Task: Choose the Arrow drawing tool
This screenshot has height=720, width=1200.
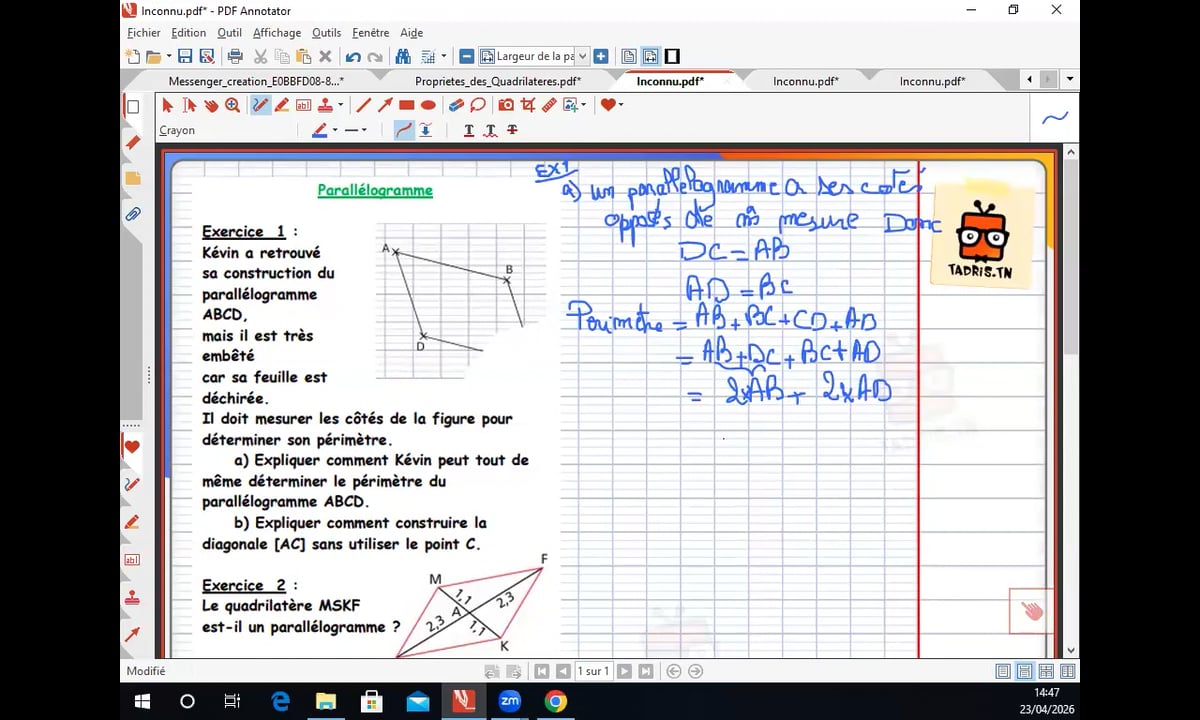Action: (x=385, y=105)
